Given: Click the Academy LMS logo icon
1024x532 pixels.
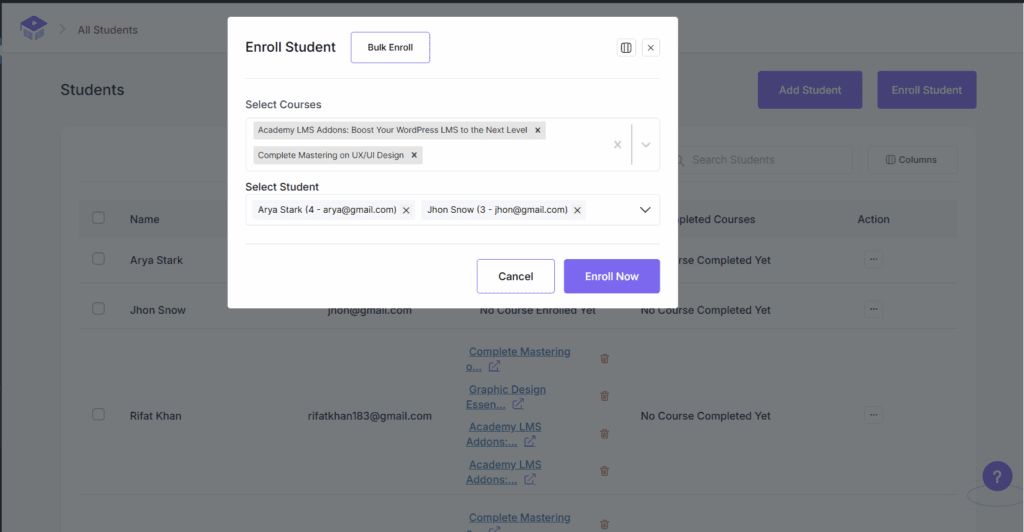Looking at the screenshot, I should (33, 29).
